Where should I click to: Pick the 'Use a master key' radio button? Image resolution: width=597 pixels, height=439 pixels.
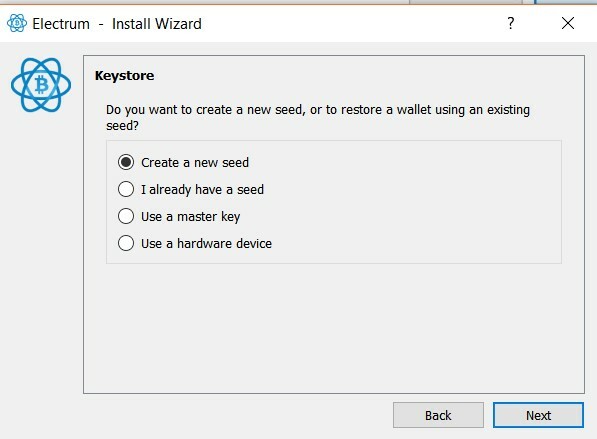coord(126,216)
